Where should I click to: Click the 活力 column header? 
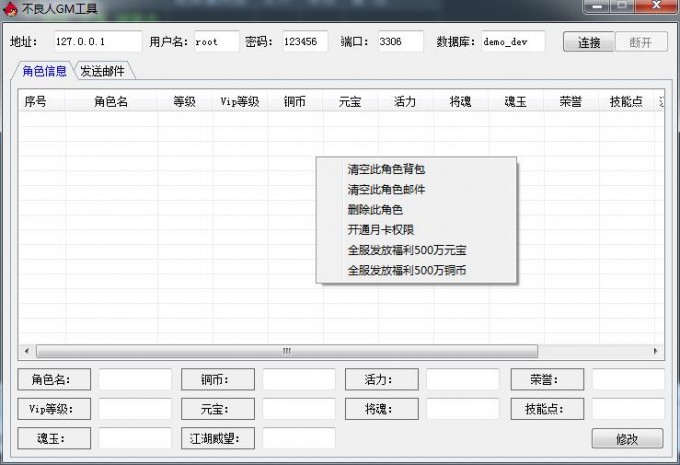[x=405, y=102]
